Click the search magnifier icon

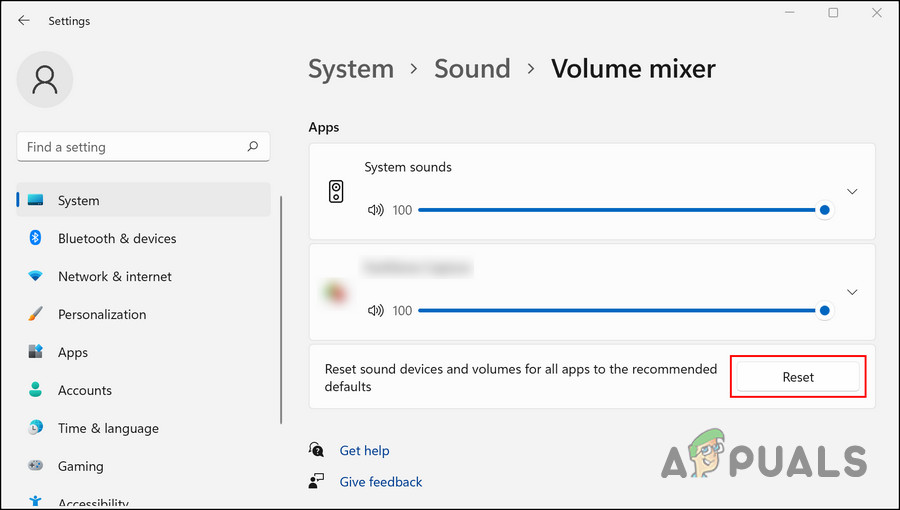pyautogui.click(x=253, y=147)
